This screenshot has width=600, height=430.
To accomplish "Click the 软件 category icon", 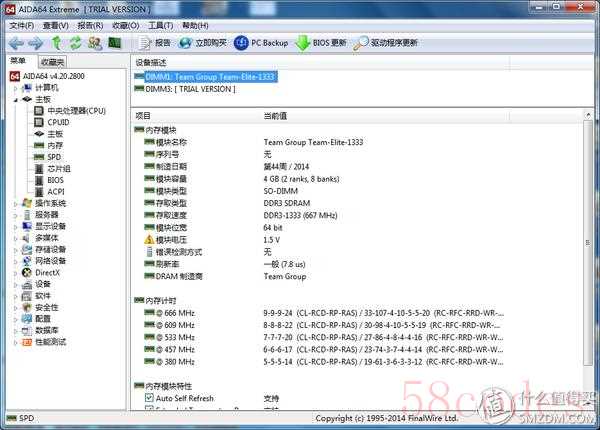I will pos(27,296).
